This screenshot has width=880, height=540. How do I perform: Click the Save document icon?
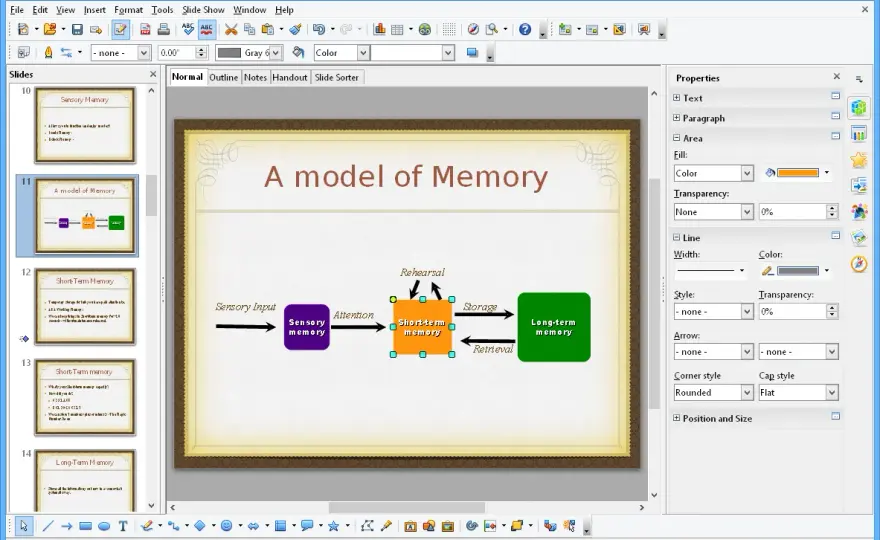[77, 29]
